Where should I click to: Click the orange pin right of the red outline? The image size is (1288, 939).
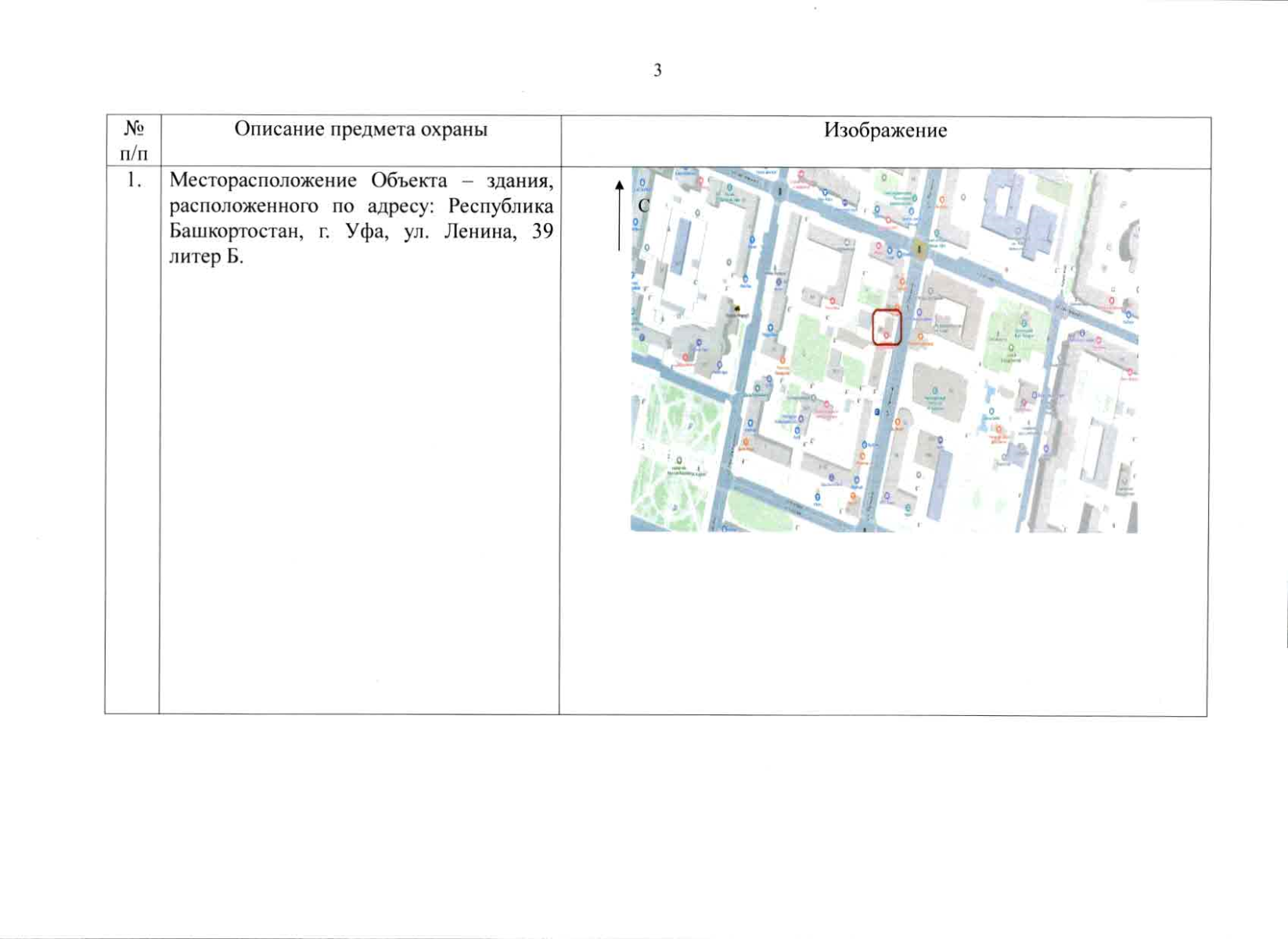pyautogui.click(x=920, y=337)
